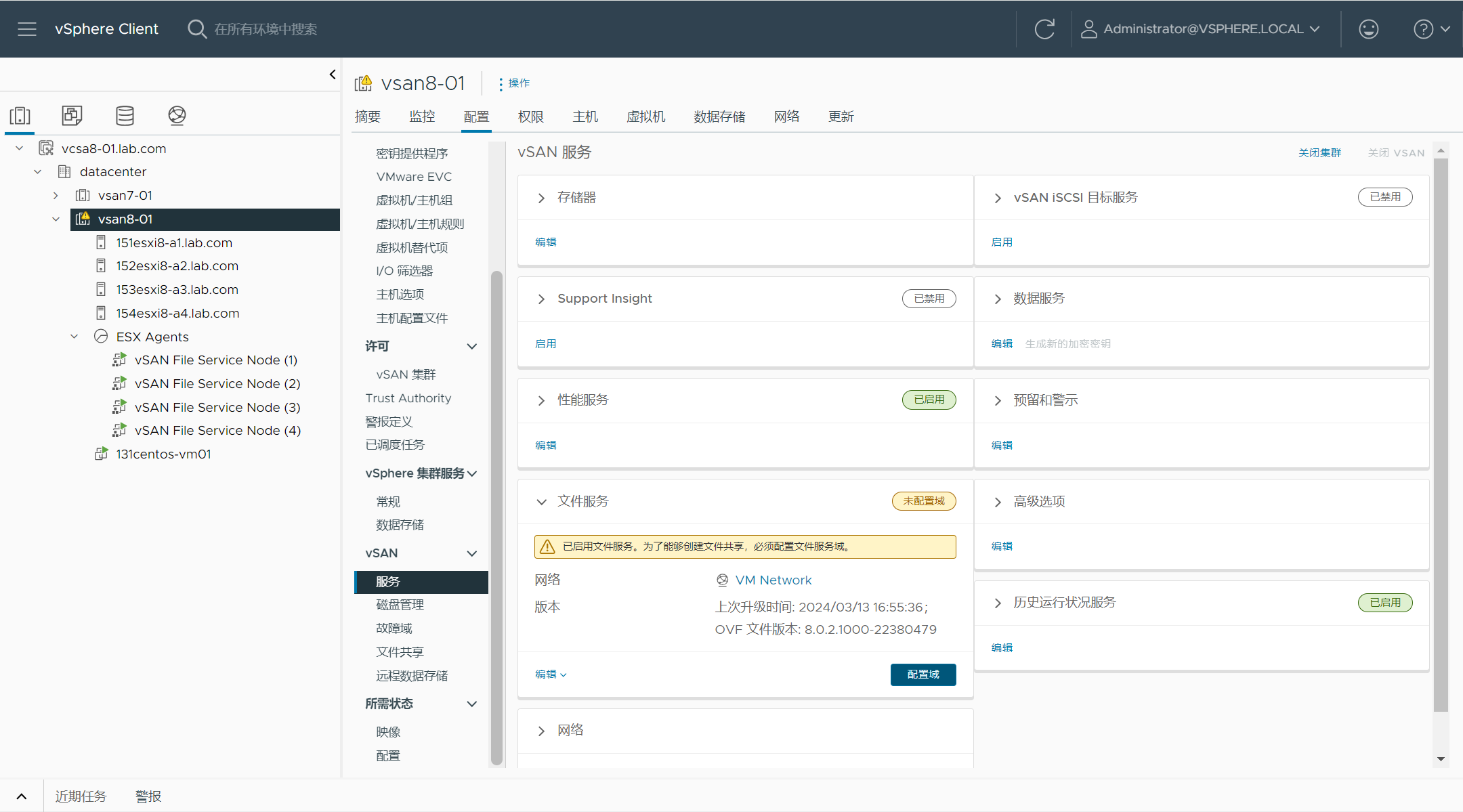The height and width of the screenshot is (812, 1463).
Task: Open the VM Network link
Action: pos(773,580)
